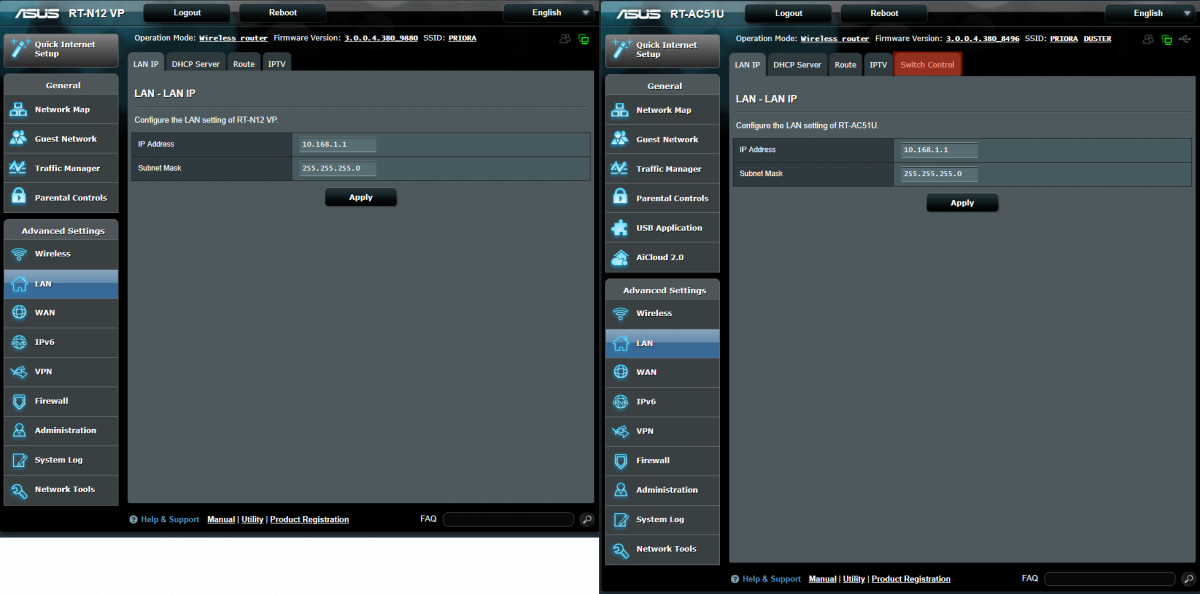
Task: Open VPN settings in the RT-N12 VP sidebar
Action: (x=61, y=372)
